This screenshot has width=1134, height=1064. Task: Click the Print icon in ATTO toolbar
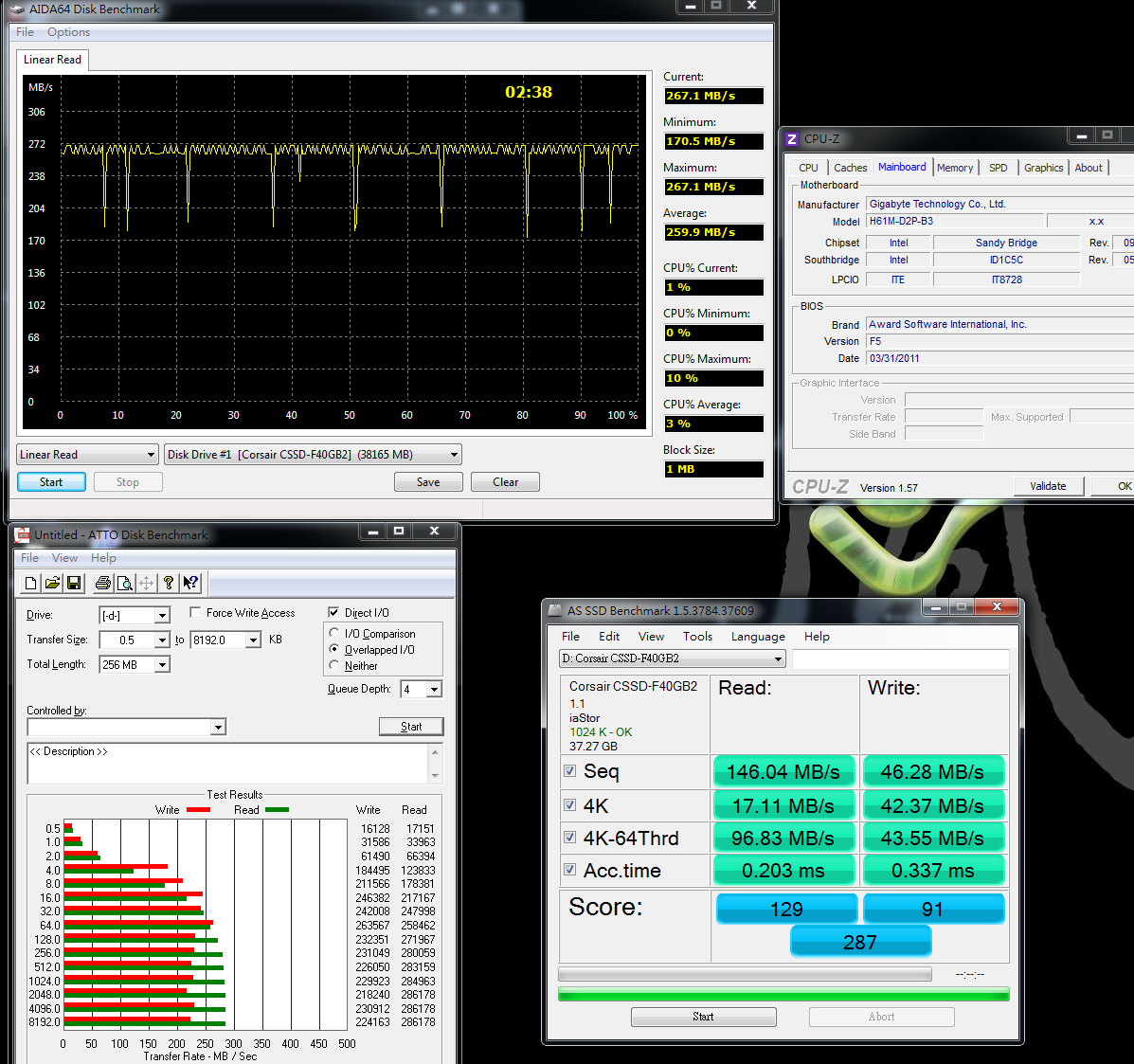tap(102, 583)
